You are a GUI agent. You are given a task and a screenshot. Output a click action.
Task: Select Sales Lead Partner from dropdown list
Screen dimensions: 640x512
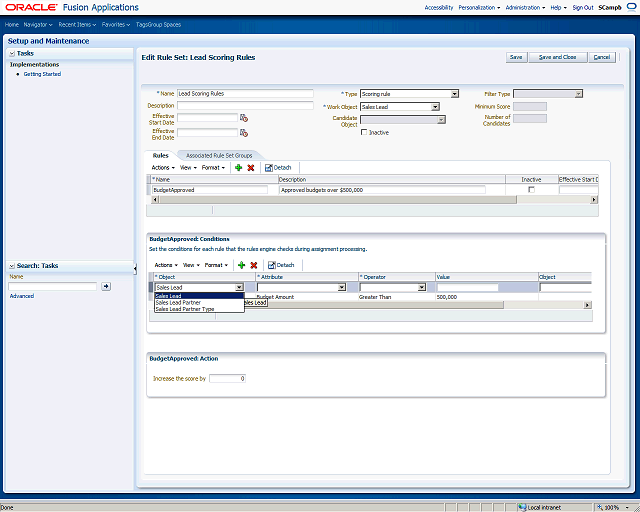pos(199,303)
